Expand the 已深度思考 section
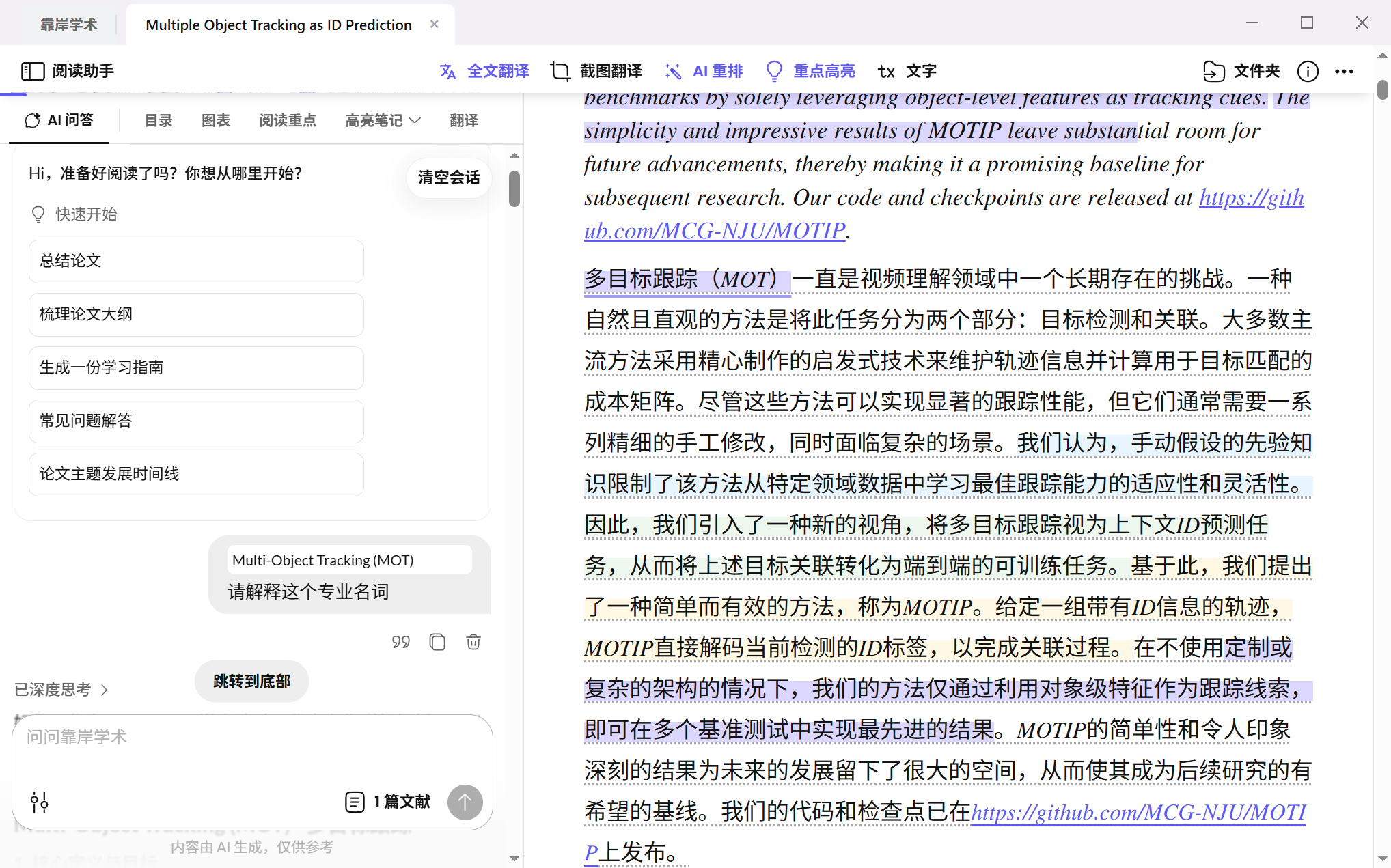The height and width of the screenshot is (868, 1391). 61,690
